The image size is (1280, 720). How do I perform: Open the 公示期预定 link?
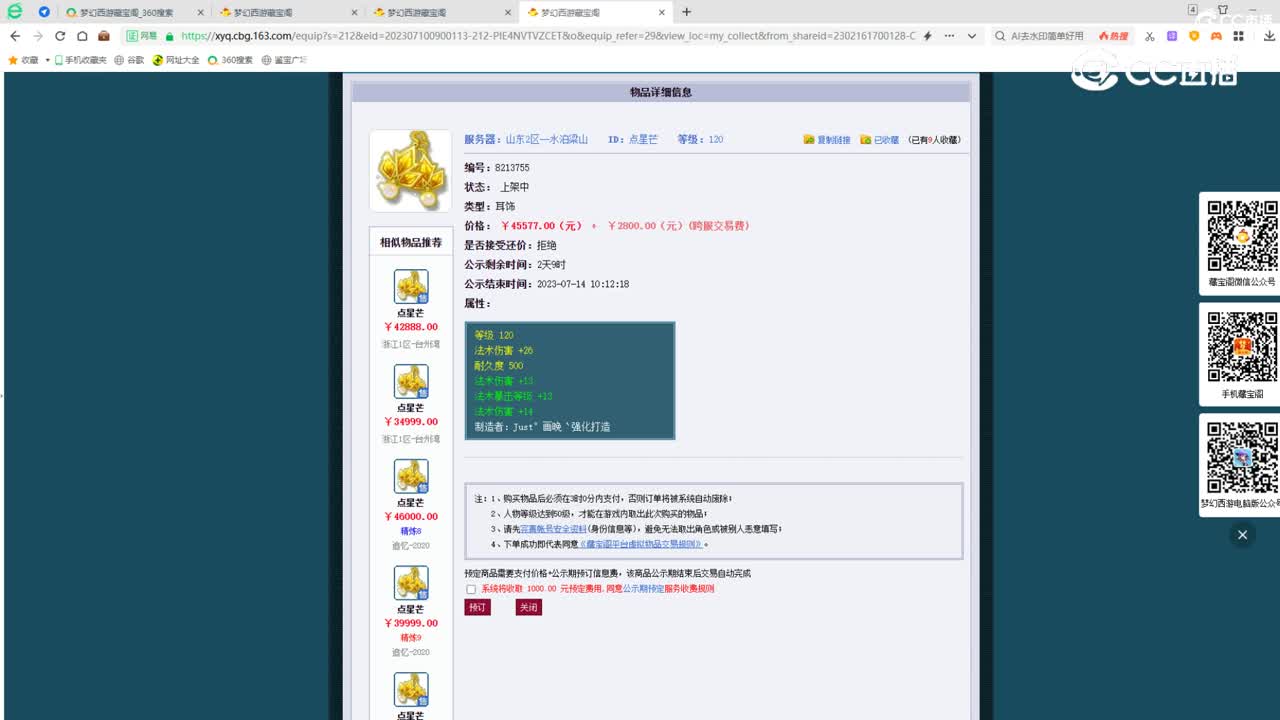(643, 589)
